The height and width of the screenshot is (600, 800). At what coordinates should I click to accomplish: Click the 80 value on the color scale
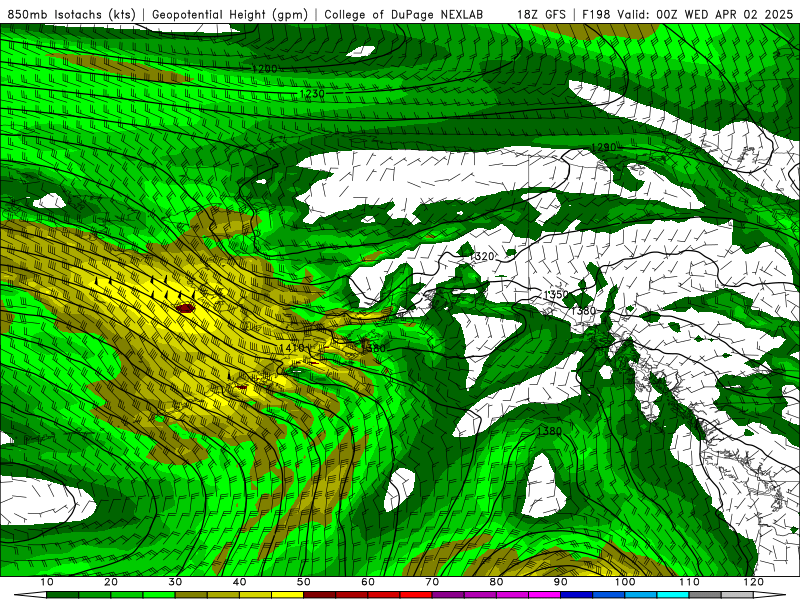[x=496, y=582]
